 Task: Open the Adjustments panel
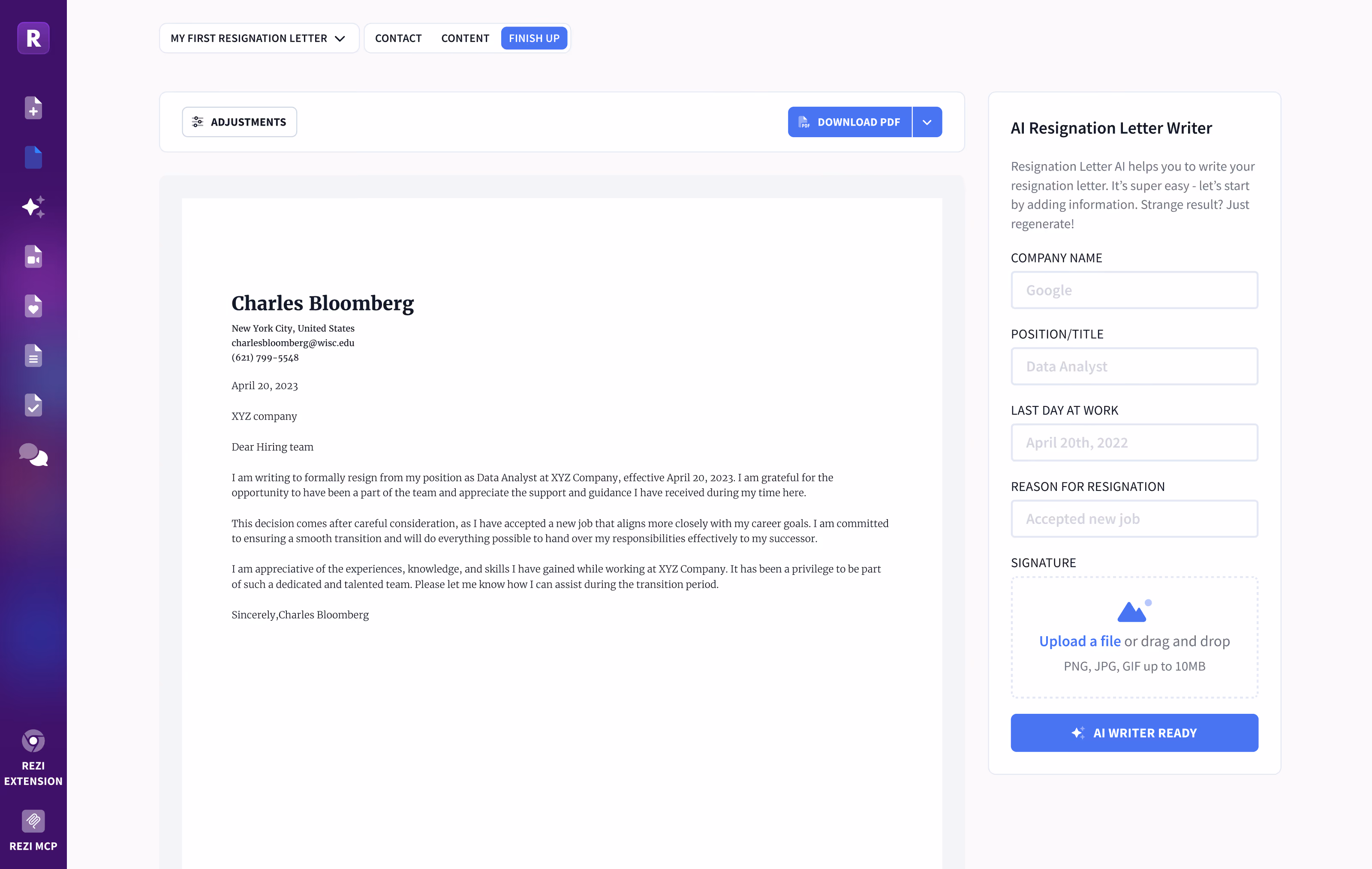coord(239,122)
